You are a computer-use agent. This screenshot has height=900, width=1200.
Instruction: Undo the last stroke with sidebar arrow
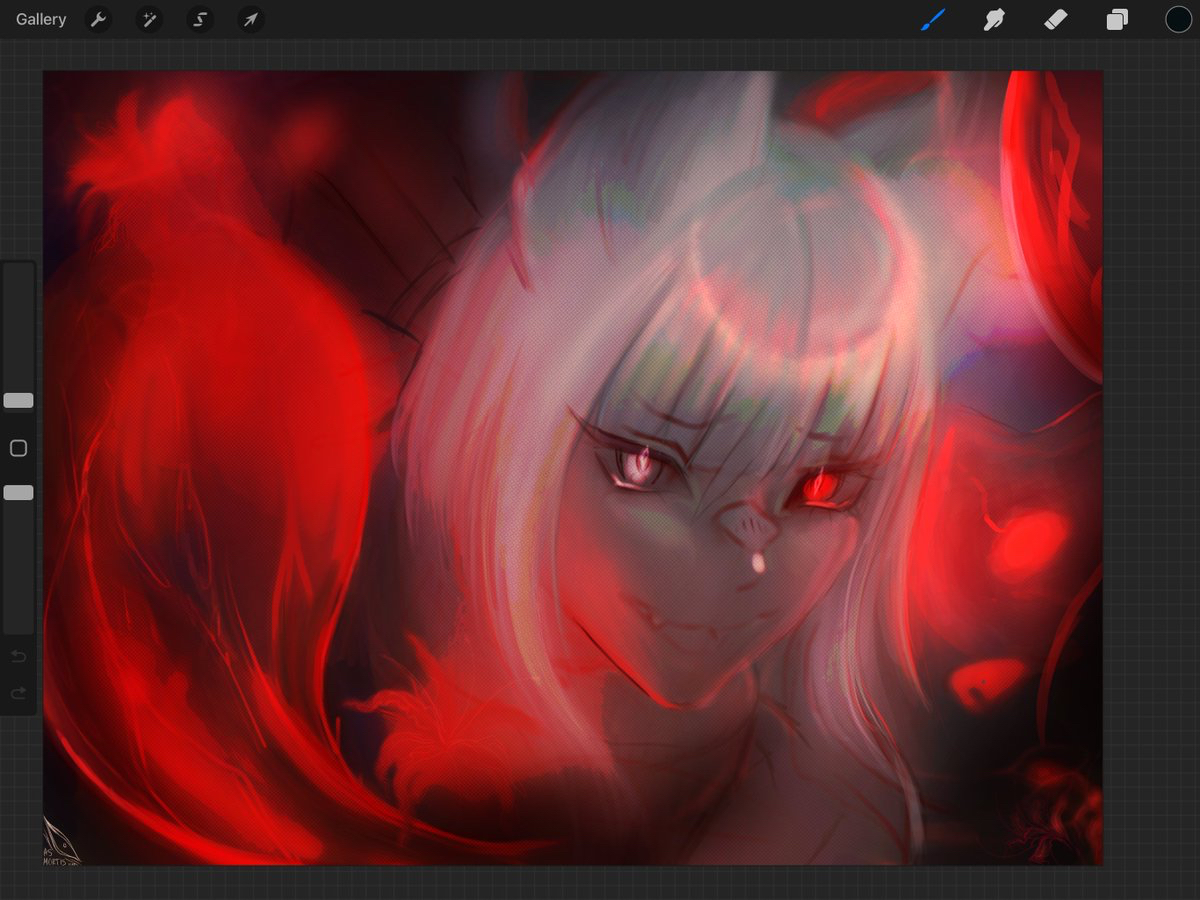coord(18,657)
